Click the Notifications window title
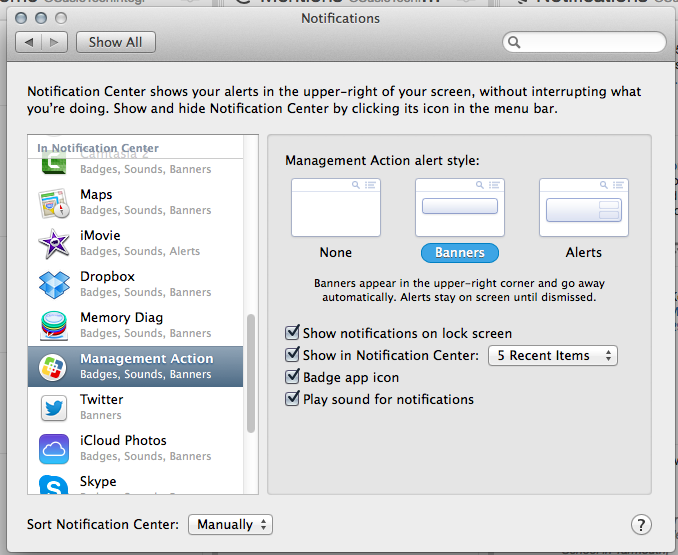 [x=340, y=19]
